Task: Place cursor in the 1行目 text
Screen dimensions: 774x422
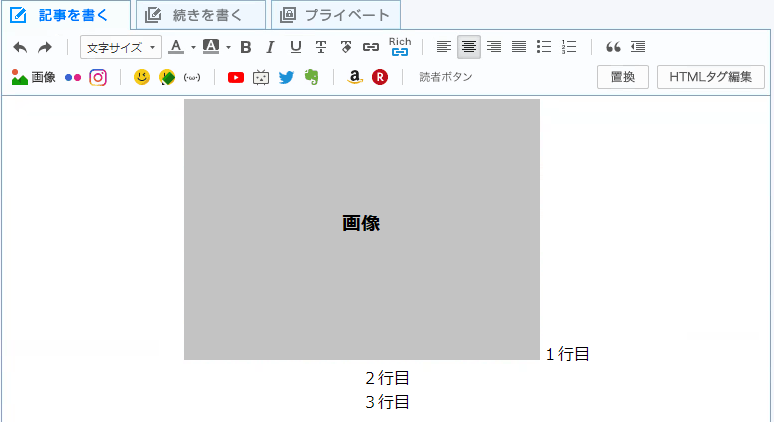Action: click(568, 354)
